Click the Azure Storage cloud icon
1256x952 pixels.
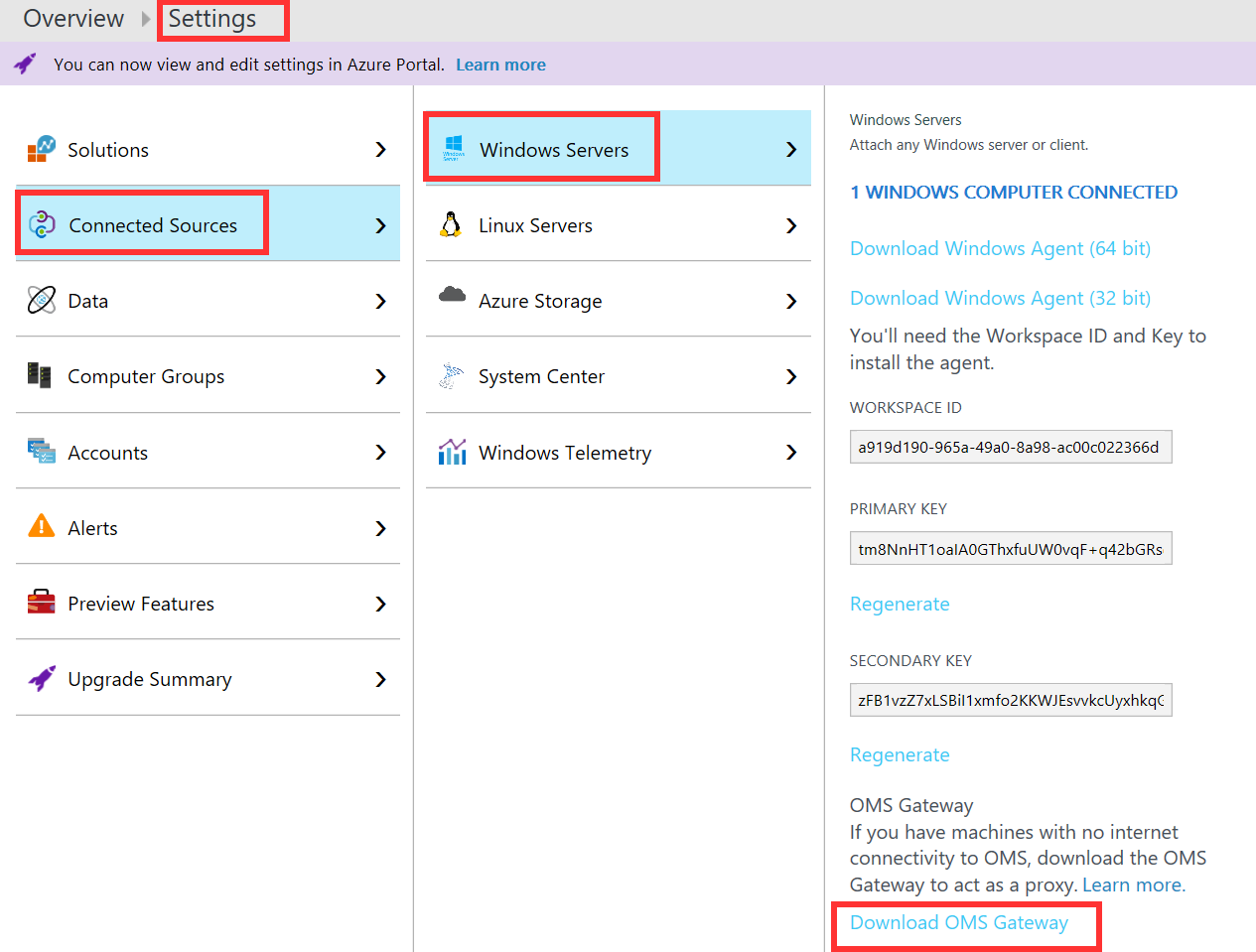coord(452,295)
